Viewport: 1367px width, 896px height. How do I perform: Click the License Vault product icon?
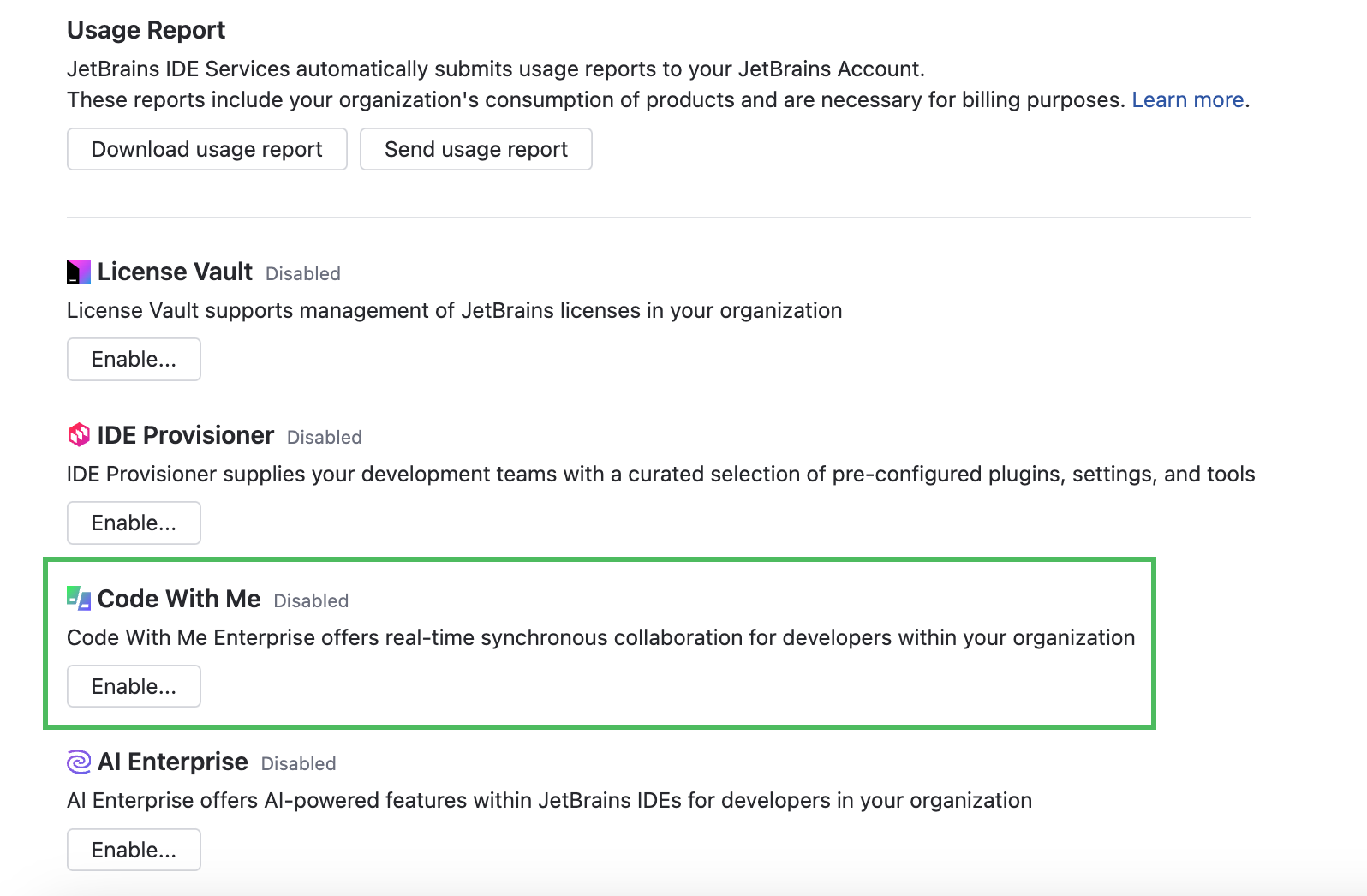[79, 272]
